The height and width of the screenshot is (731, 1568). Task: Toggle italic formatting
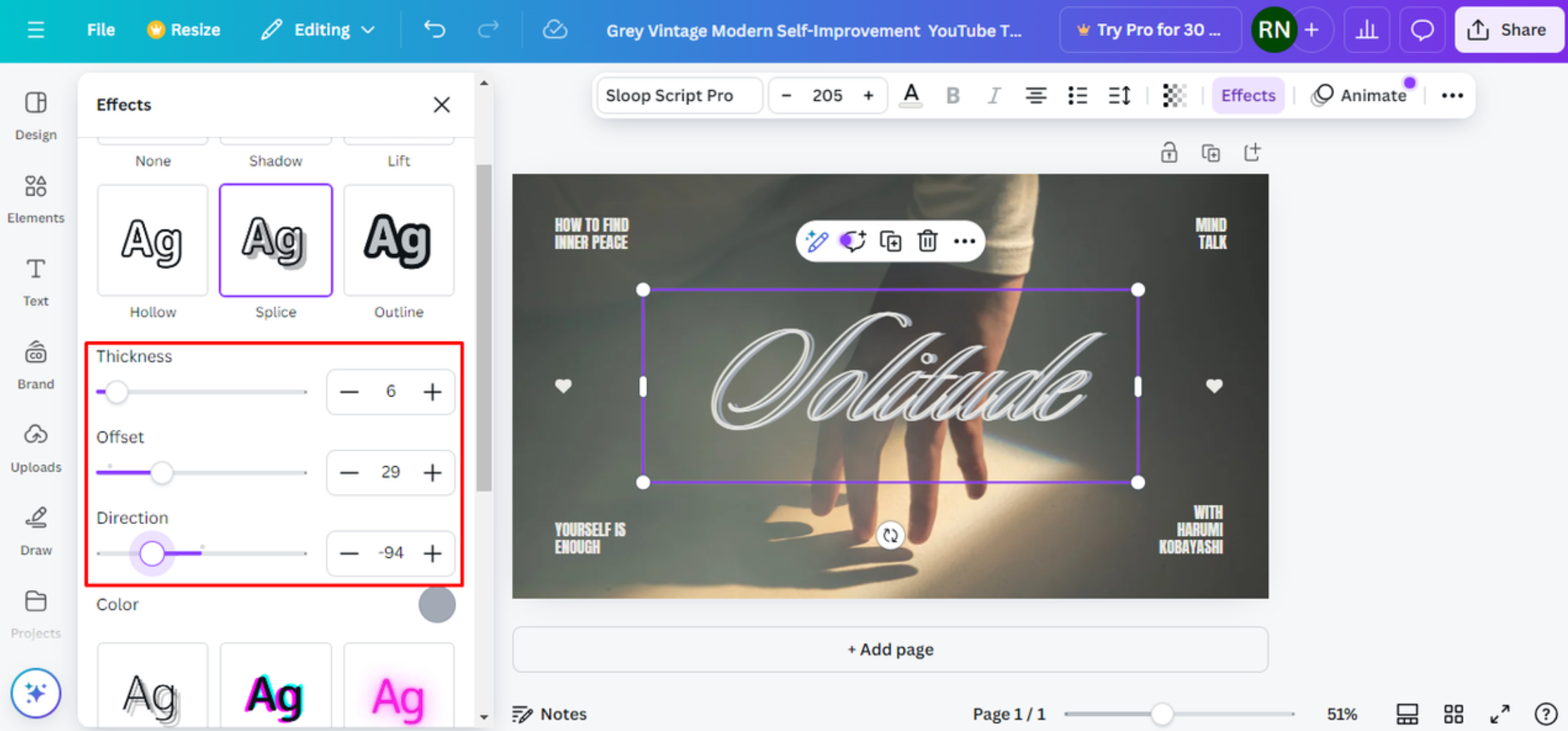coord(994,95)
